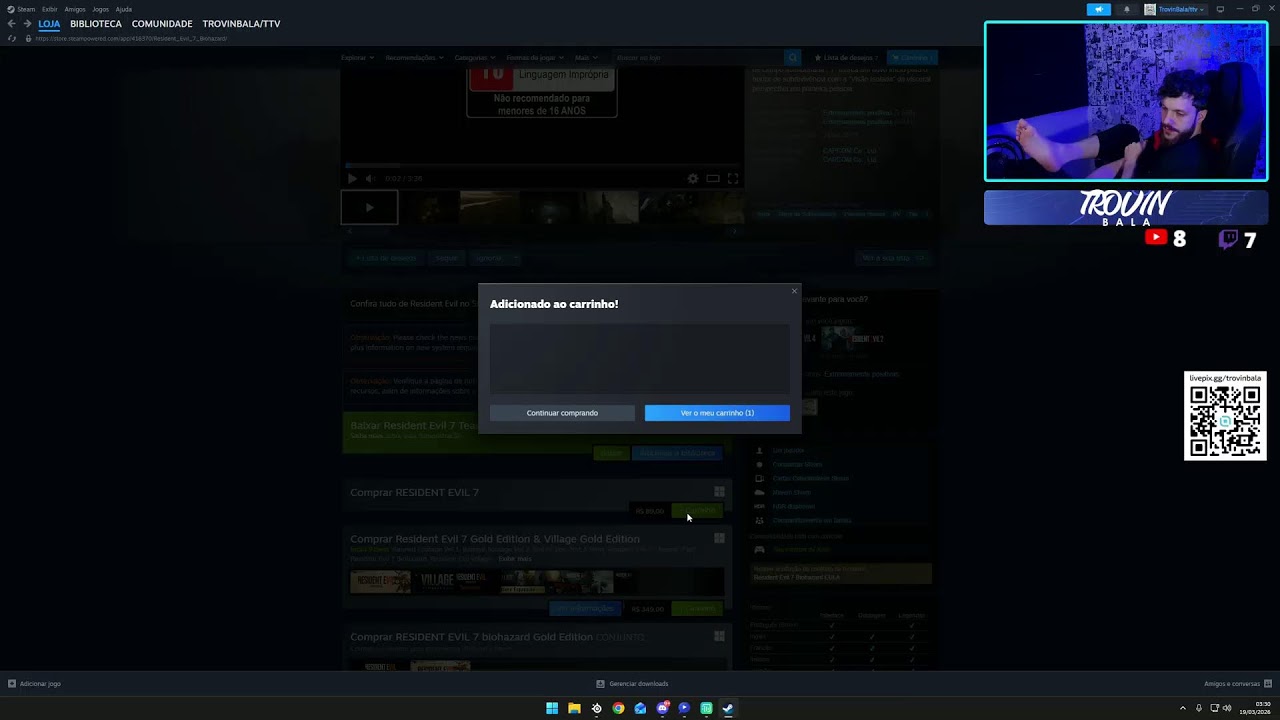Image resolution: width=1280 pixels, height=720 pixels.
Task: Expand the Mais store dropdown
Action: (x=585, y=58)
